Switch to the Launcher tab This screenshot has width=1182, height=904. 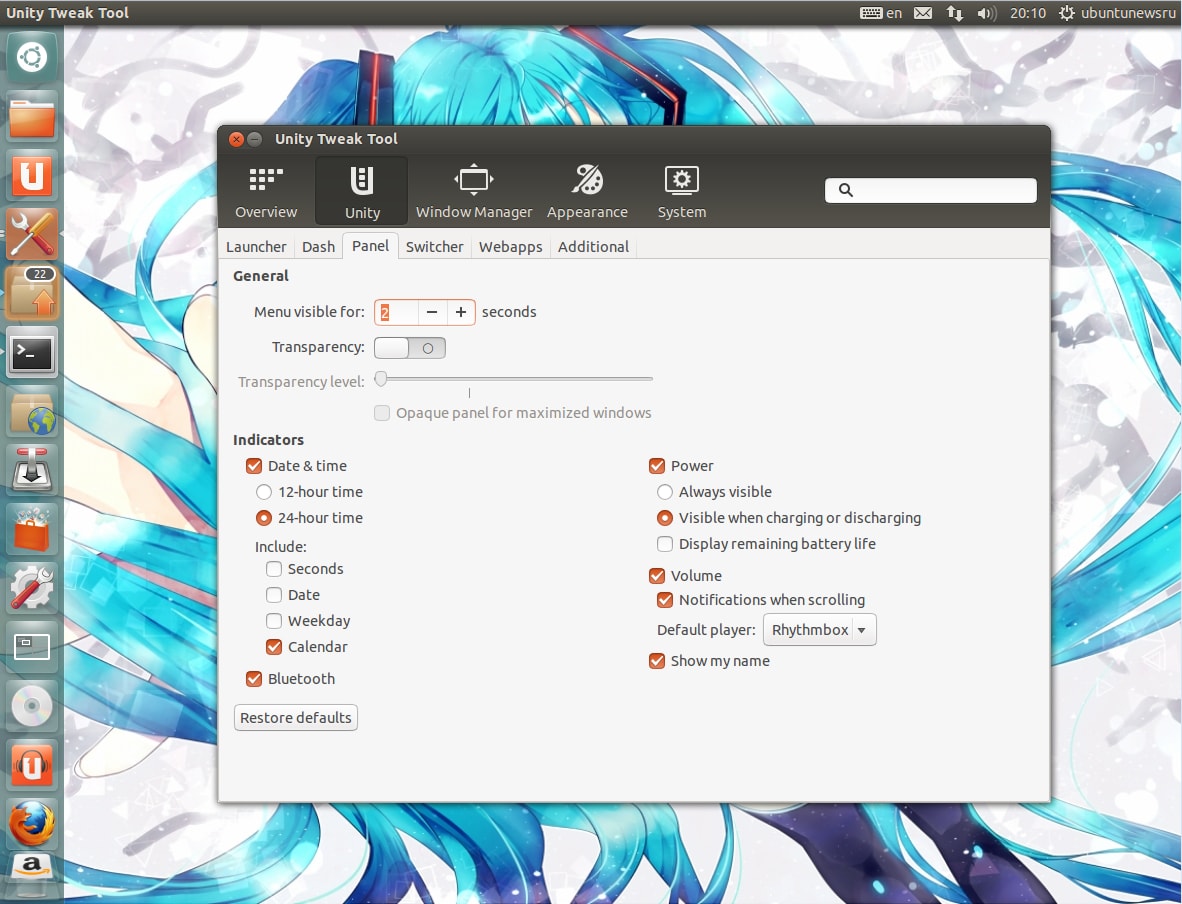click(x=256, y=247)
